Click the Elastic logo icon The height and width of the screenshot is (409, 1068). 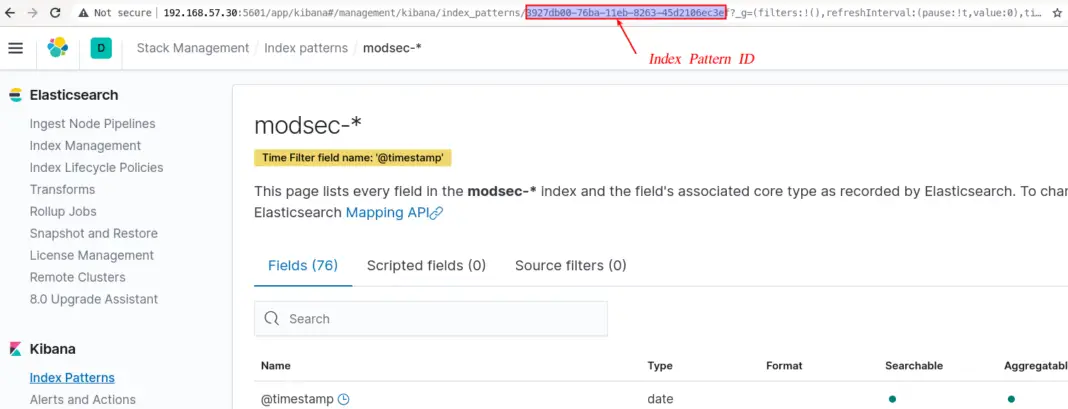[58, 48]
